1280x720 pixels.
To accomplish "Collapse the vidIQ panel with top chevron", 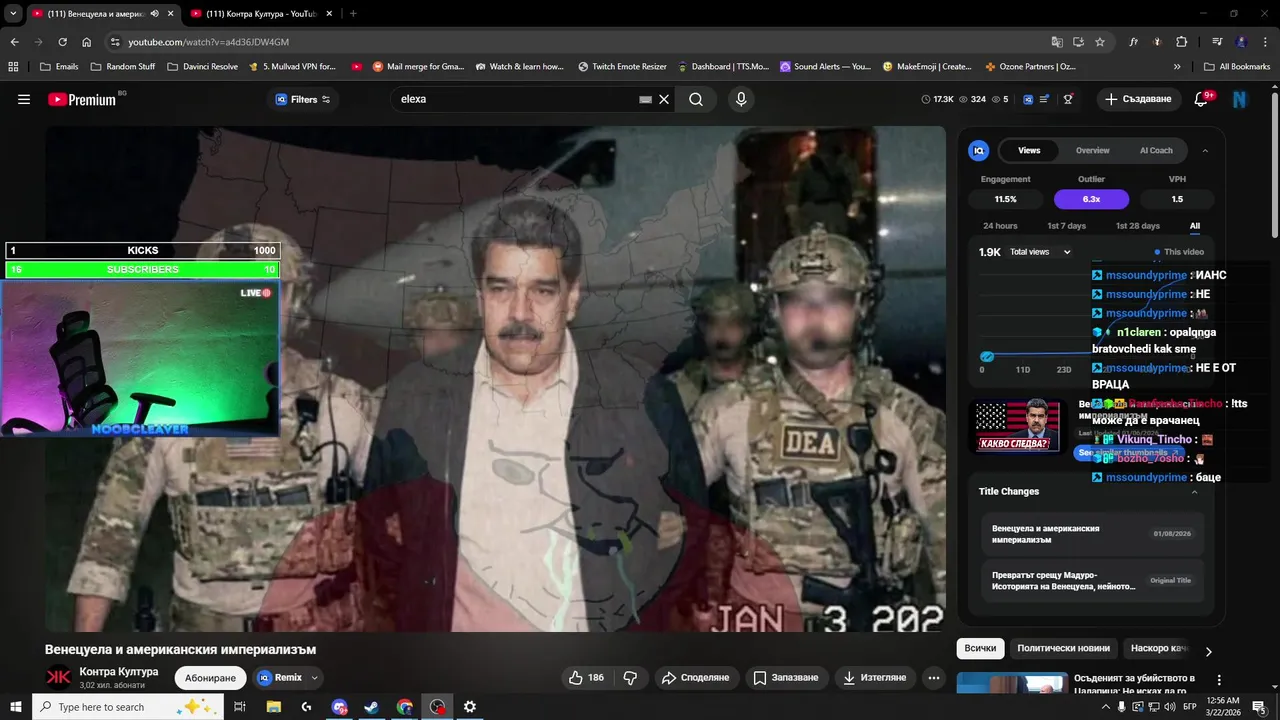I will (x=1205, y=150).
